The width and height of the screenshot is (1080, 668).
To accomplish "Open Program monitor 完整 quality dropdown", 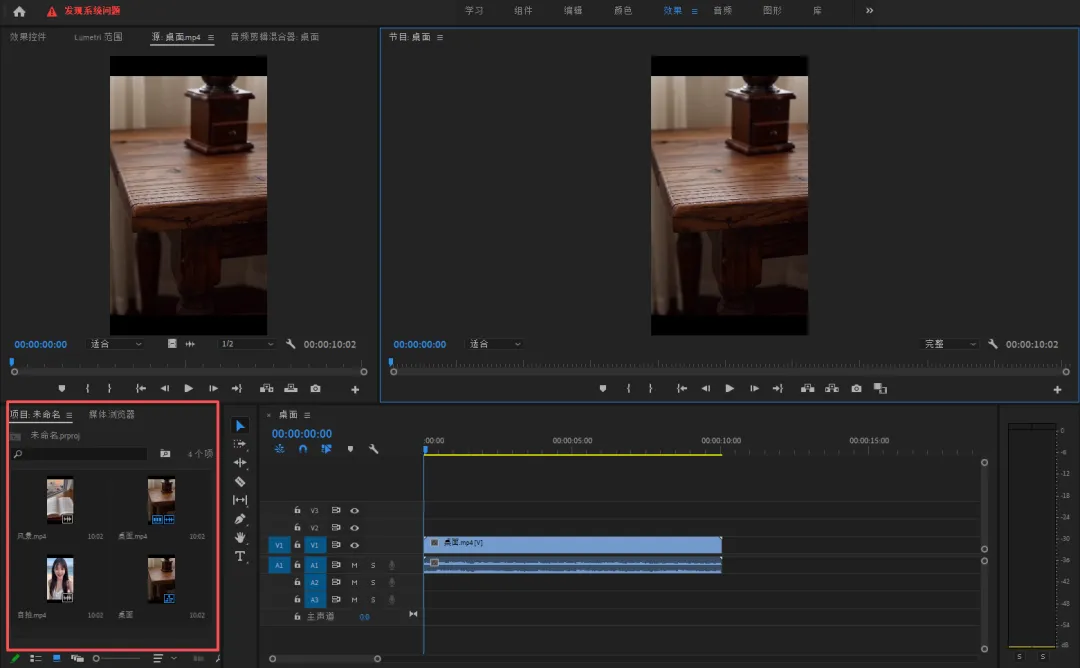I will 950,344.
